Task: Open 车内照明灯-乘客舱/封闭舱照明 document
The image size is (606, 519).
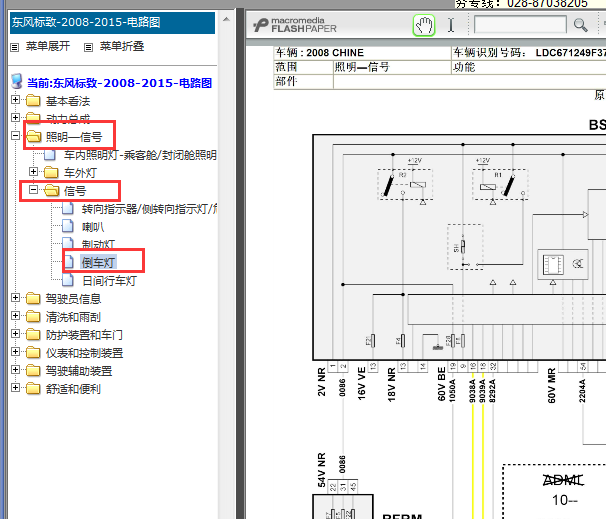Action: click(140, 155)
